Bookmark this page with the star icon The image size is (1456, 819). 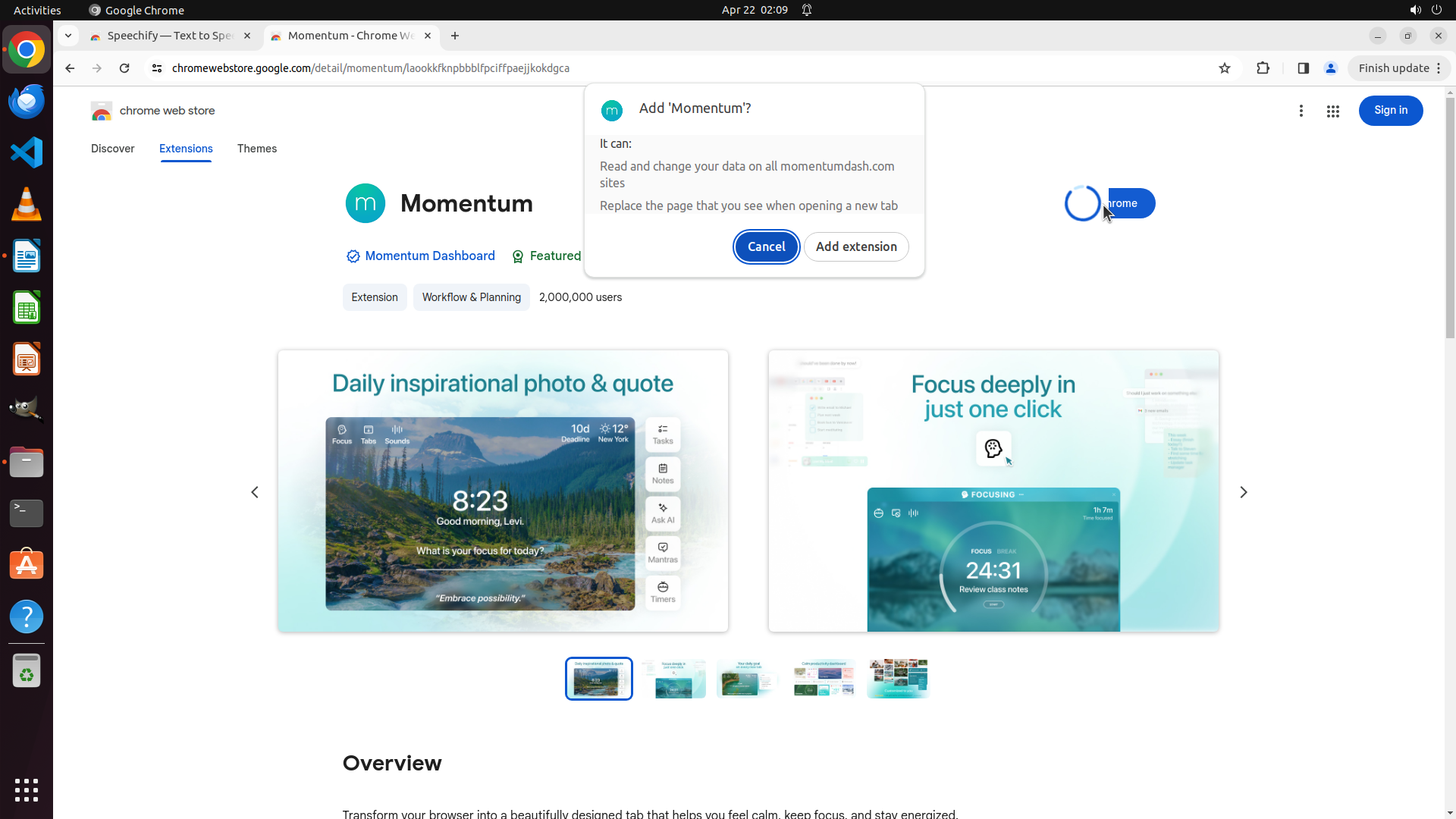(1224, 68)
